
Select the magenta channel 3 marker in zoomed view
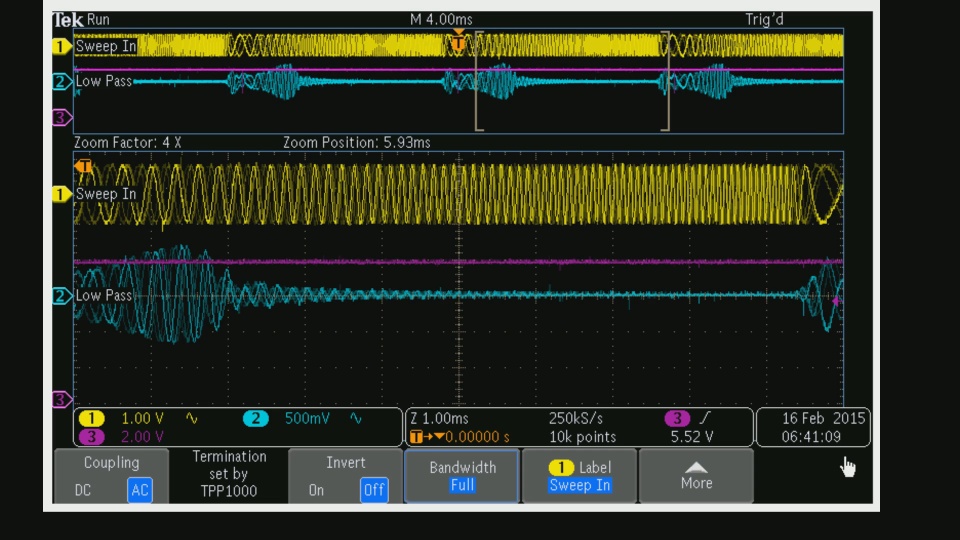coord(62,399)
